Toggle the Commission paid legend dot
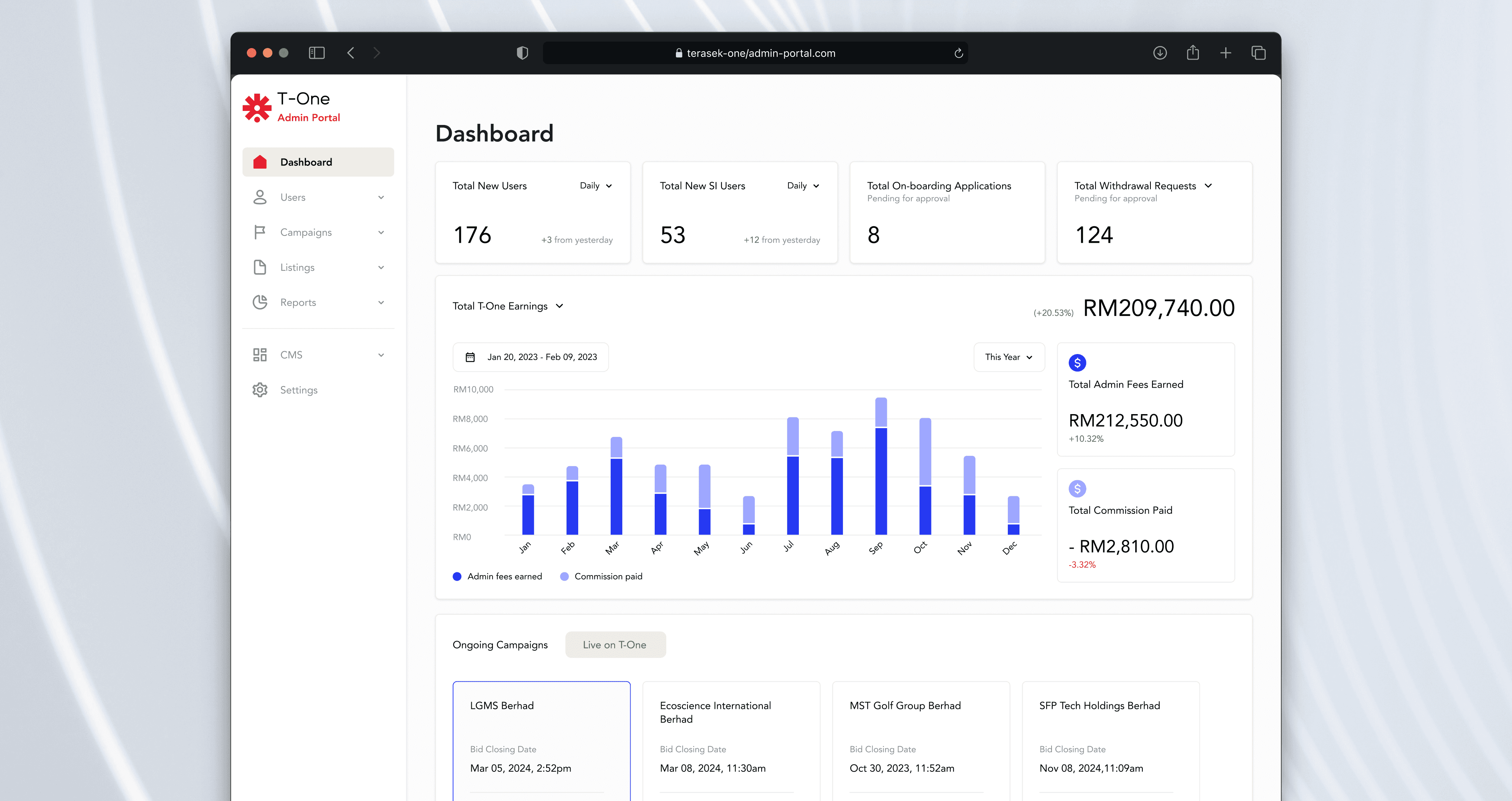Image resolution: width=1512 pixels, height=801 pixels. pos(564,577)
